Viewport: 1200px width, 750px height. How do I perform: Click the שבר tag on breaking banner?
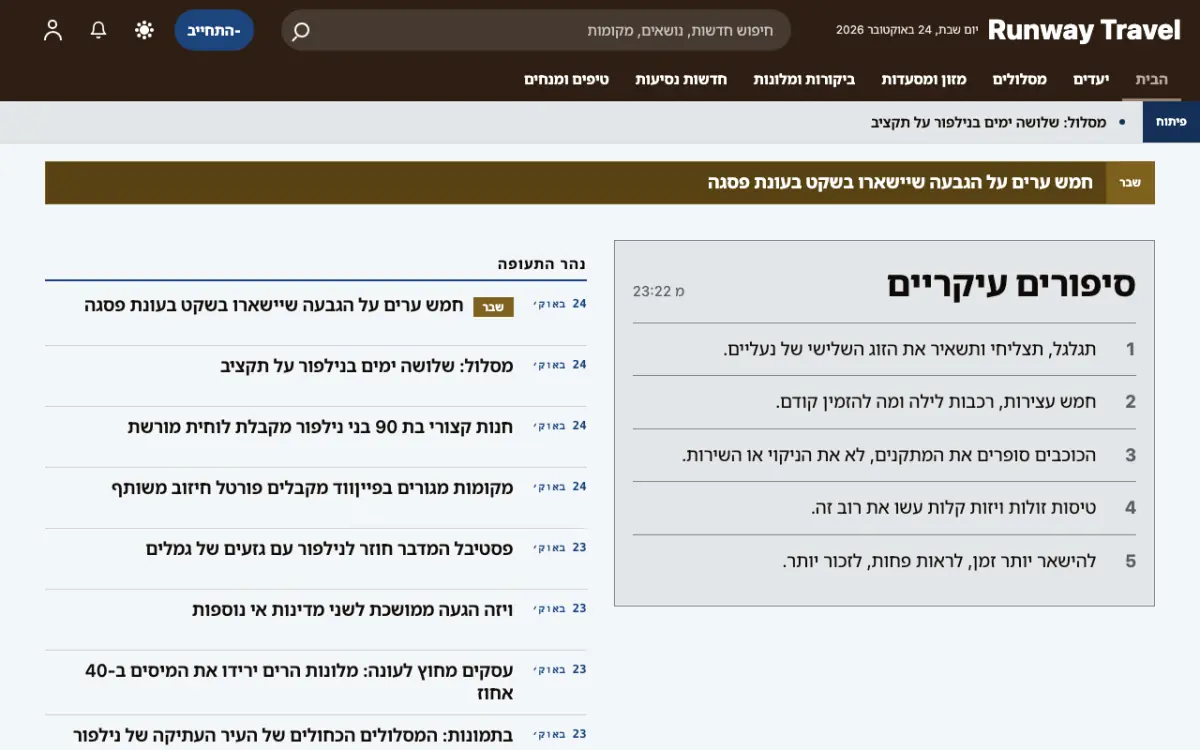[x=1130, y=183]
